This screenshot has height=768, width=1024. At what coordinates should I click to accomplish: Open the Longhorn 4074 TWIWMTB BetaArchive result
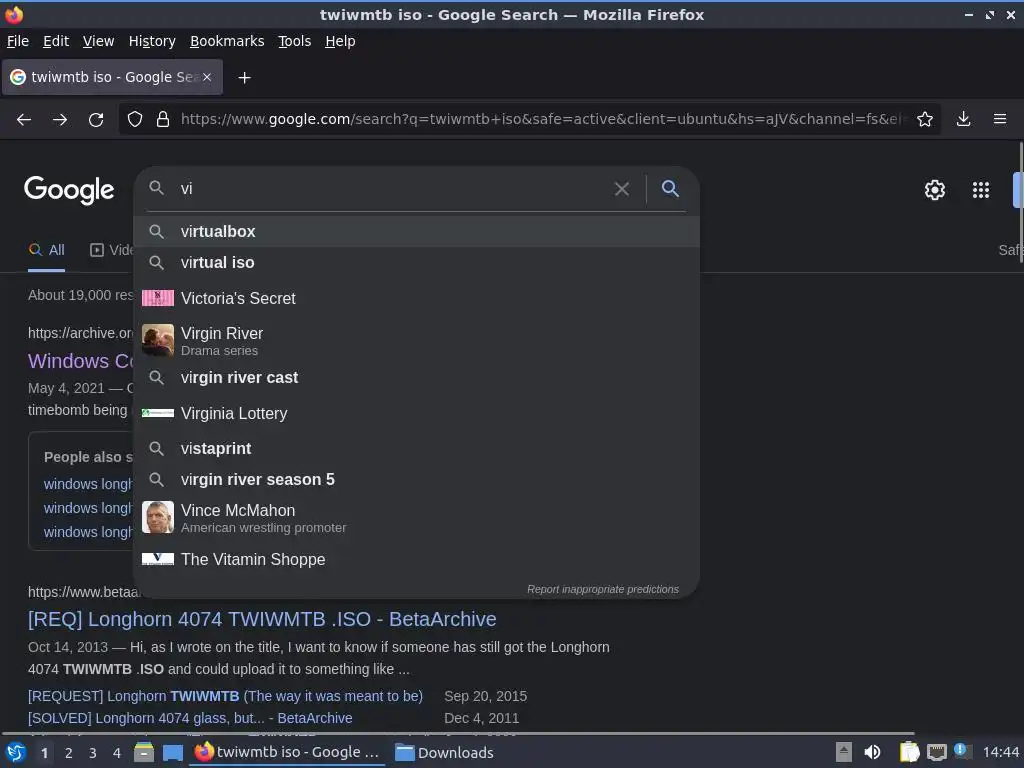pyautogui.click(x=262, y=619)
